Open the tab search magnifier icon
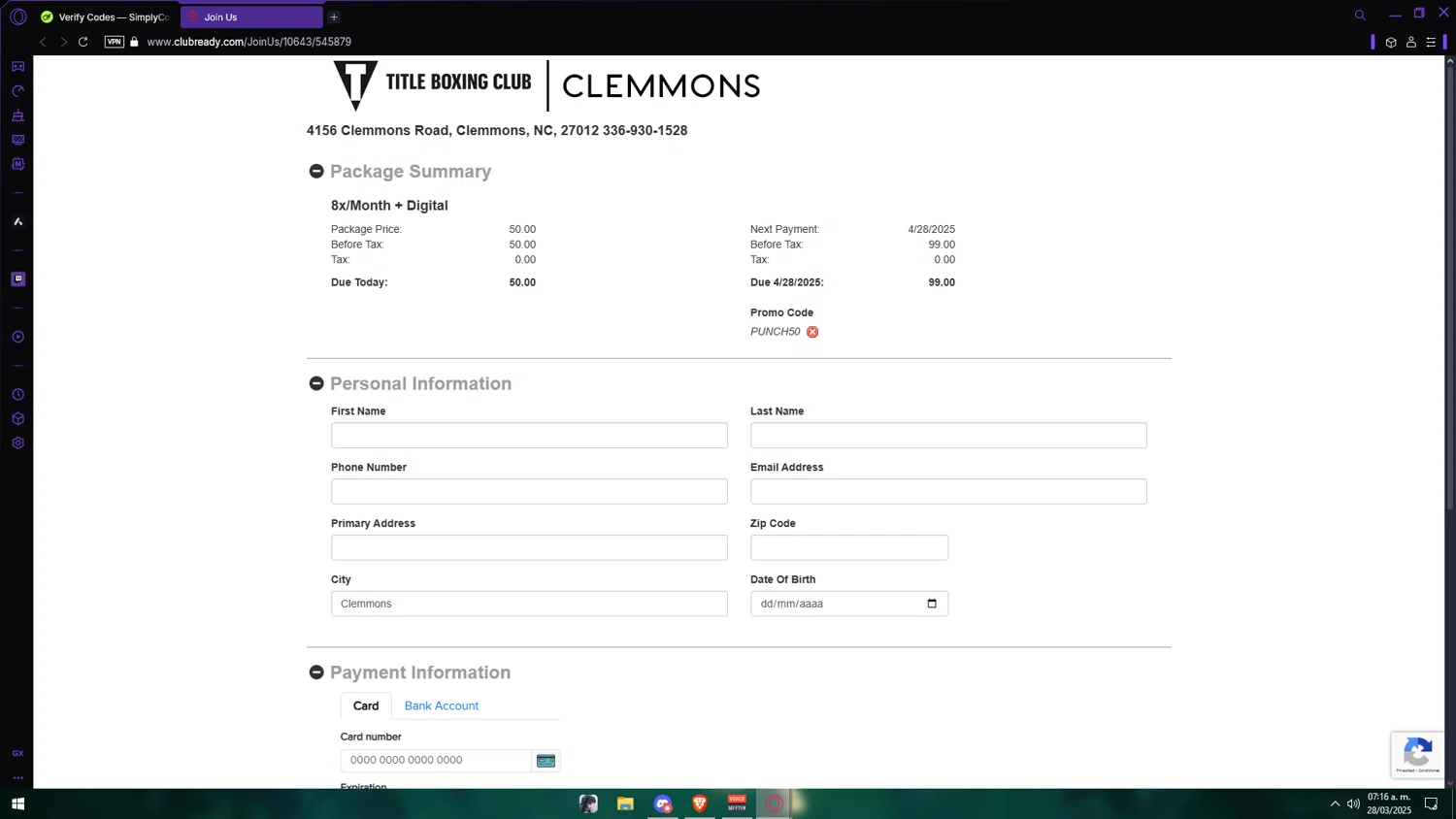Viewport: 1456px width, 819px height. [x=1360, y=16]
